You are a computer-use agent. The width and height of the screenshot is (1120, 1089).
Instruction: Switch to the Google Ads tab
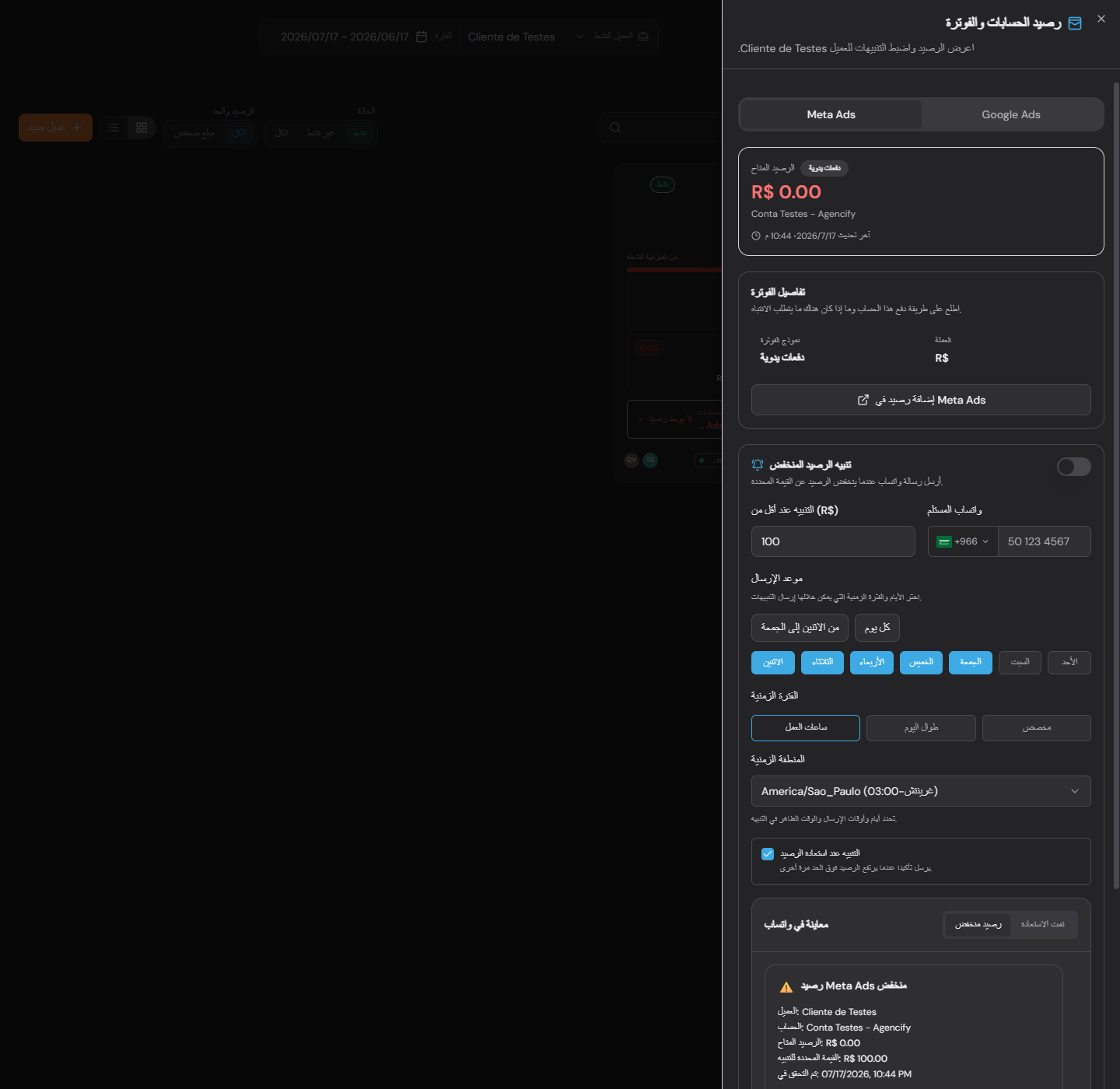tap(1011, 114)
